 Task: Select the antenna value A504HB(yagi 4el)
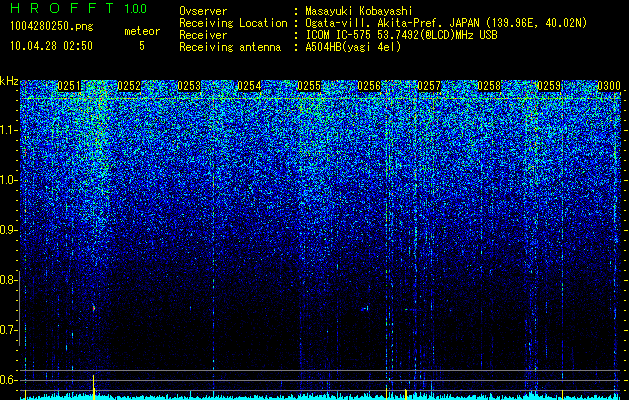[353, 47]
